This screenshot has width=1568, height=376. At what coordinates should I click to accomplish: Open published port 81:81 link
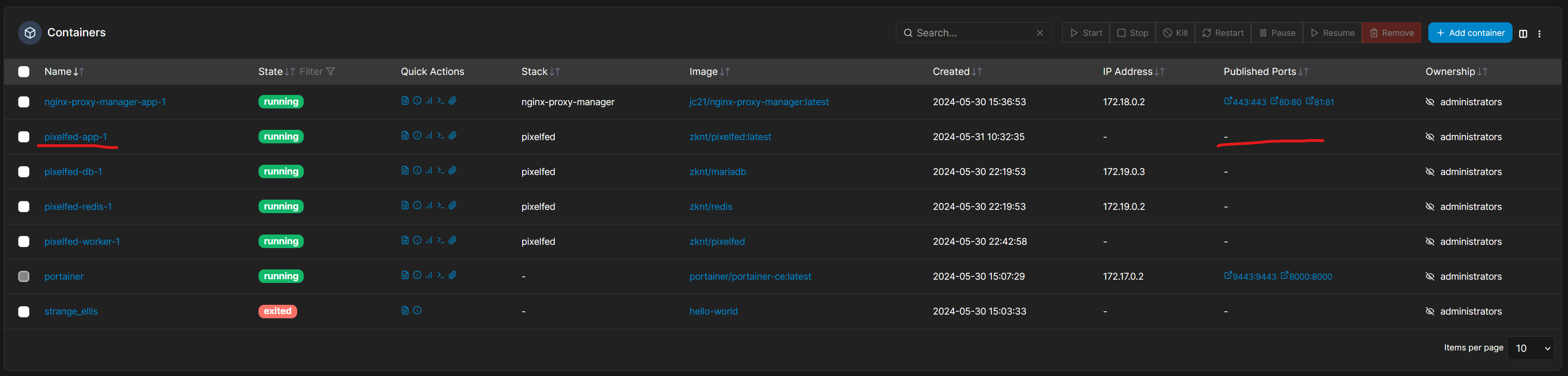tap(1320, 101)
